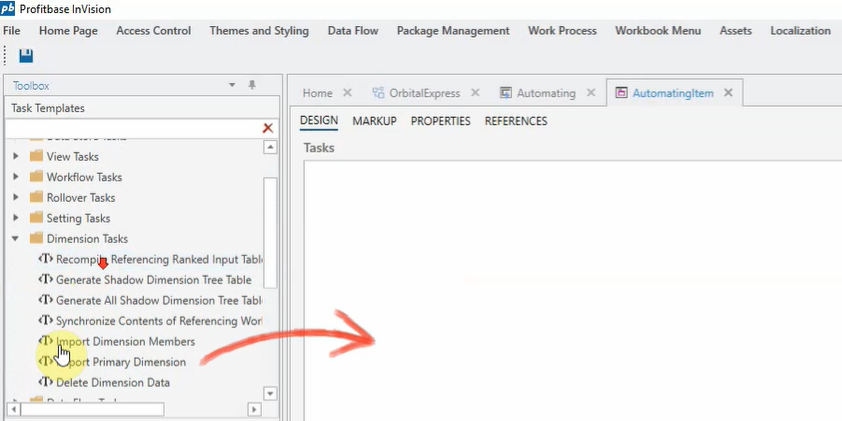Click the tree vertical scrollbar down arrow
Viewport: 842px width, 421px height.
click(x=270, y=394)
